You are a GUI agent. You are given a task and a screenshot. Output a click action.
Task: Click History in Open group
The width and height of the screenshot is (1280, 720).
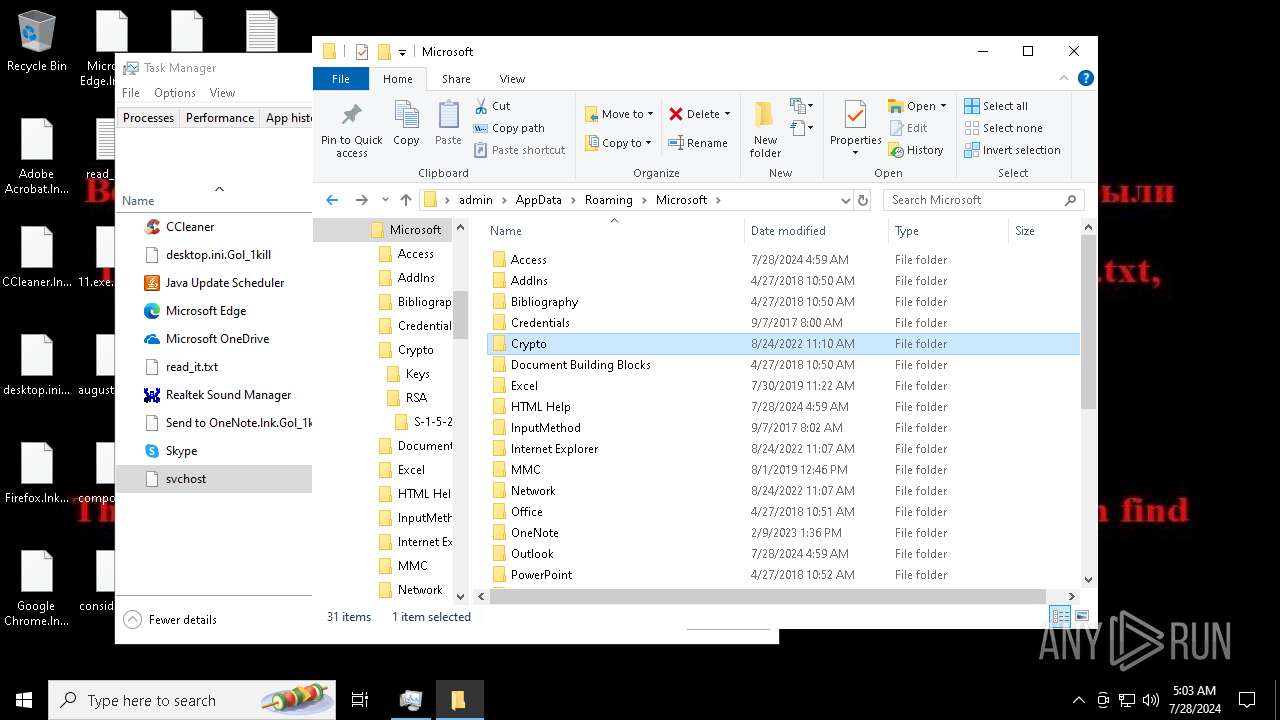pyautogui.click(x=915, y=150)
